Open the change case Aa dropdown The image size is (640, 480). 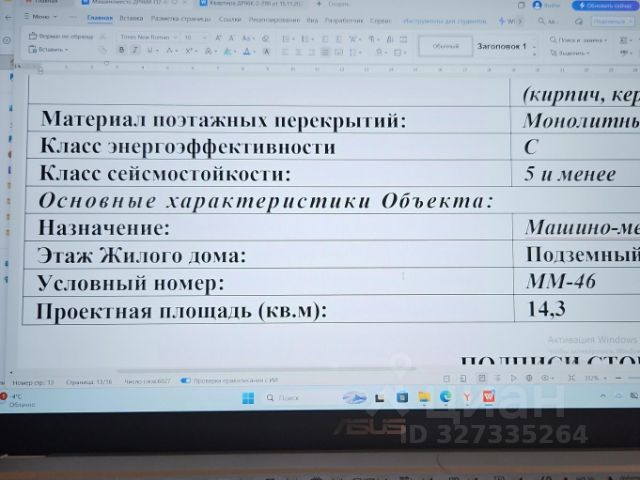tap(247, 38)
